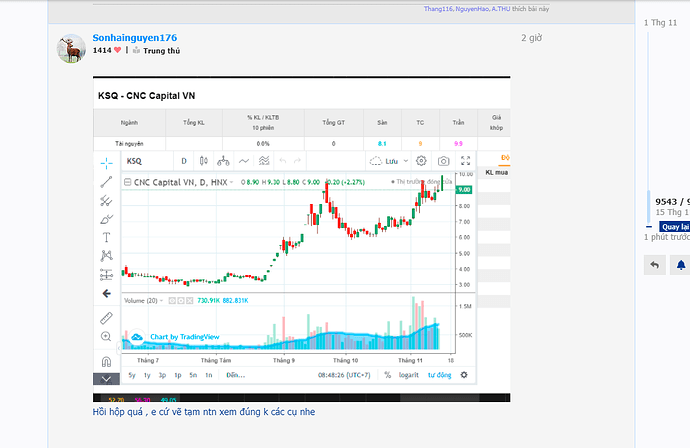Toggle percent scale with % button
690x448 pixels.
point(388,375)
